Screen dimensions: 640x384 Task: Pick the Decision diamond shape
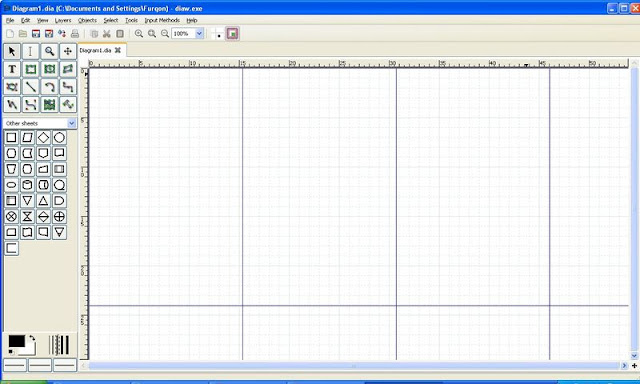click(x=43, y=138)
